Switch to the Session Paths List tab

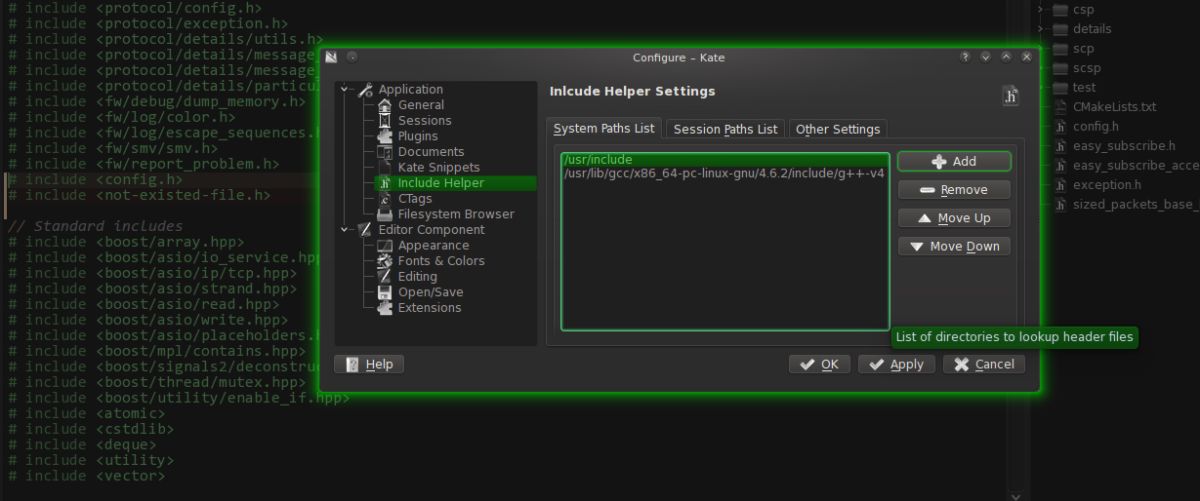[x=725, y=129]
